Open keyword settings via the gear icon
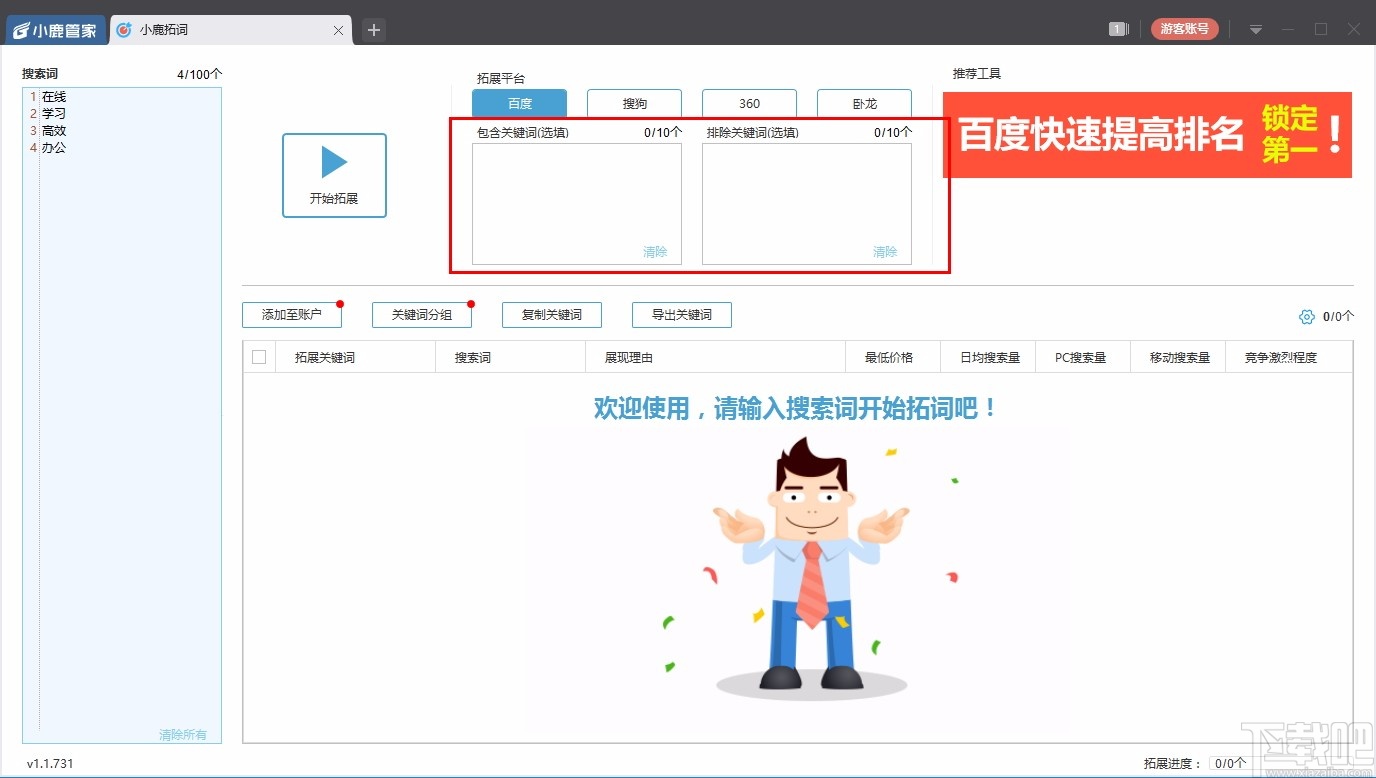The image size is (1376, 778). click(x=1306, y=316)
